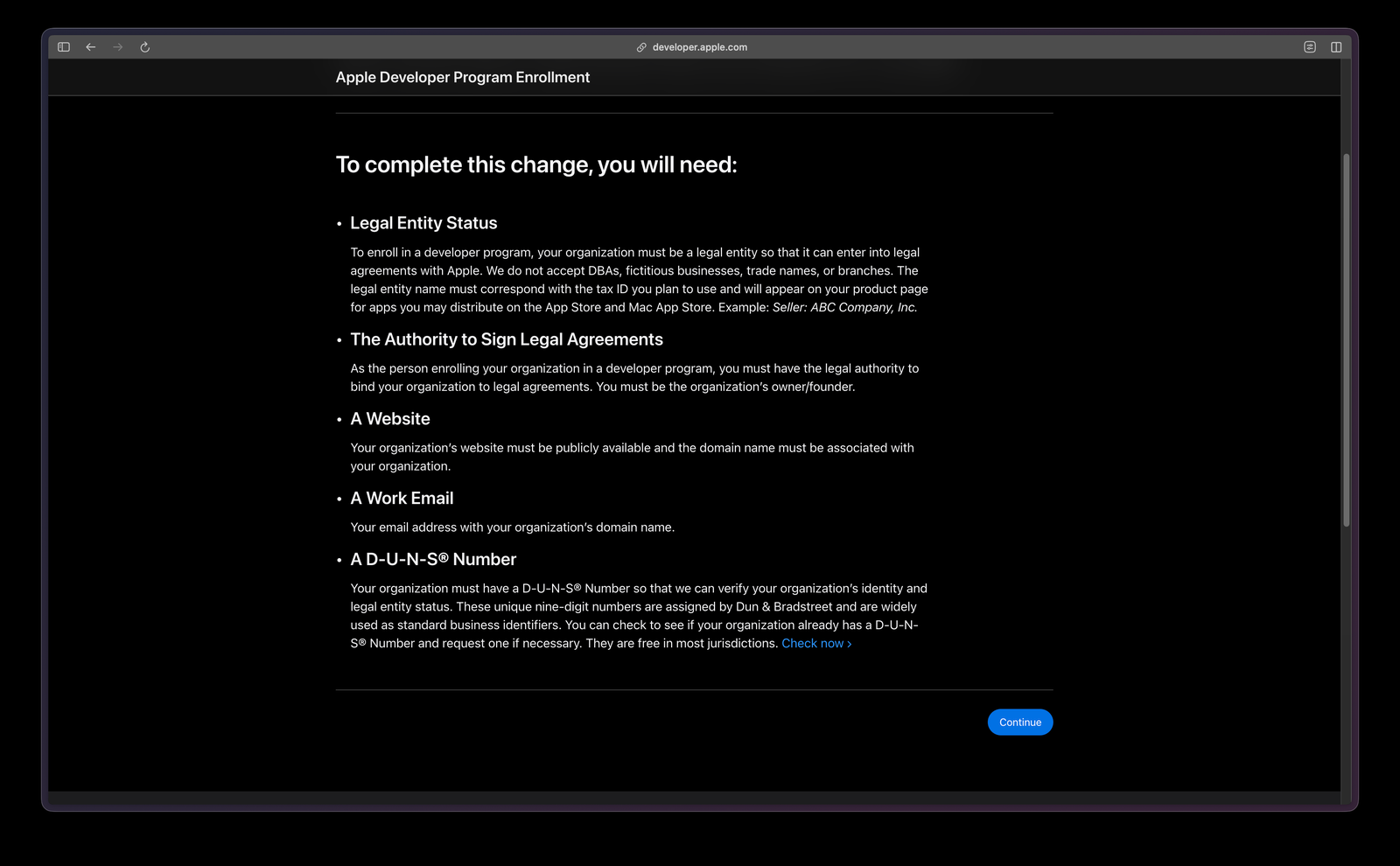The height and width of the screenshot is (866, 1400).
Task: Click paragraph starting 'Your organization's website must be'
Action: 633,457
